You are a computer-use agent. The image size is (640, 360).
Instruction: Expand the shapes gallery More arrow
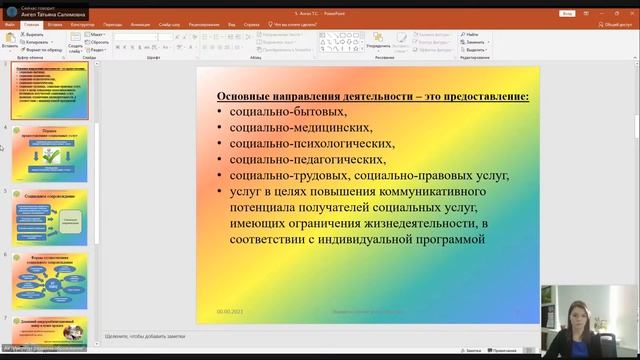362,49
